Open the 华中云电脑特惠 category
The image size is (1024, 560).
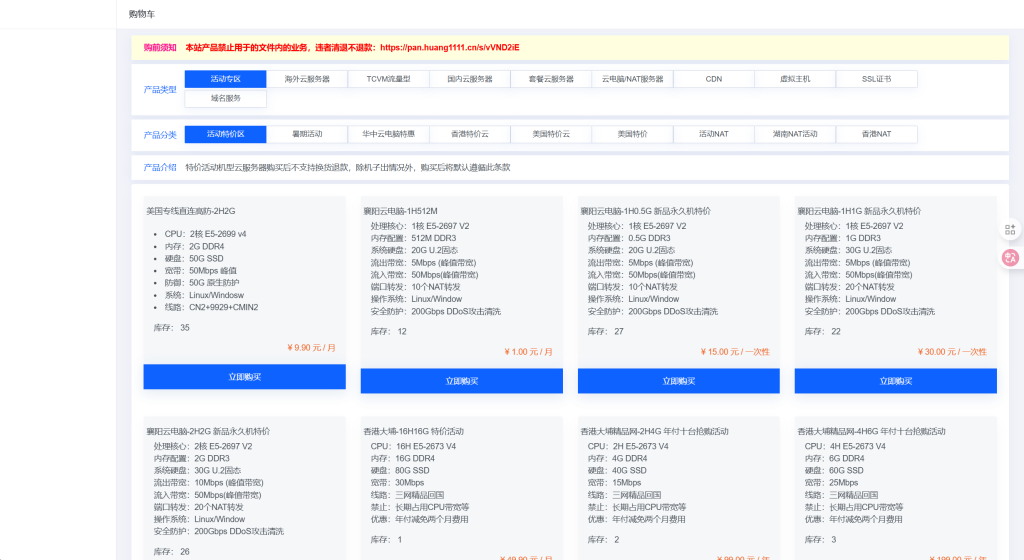click(389, 134)
